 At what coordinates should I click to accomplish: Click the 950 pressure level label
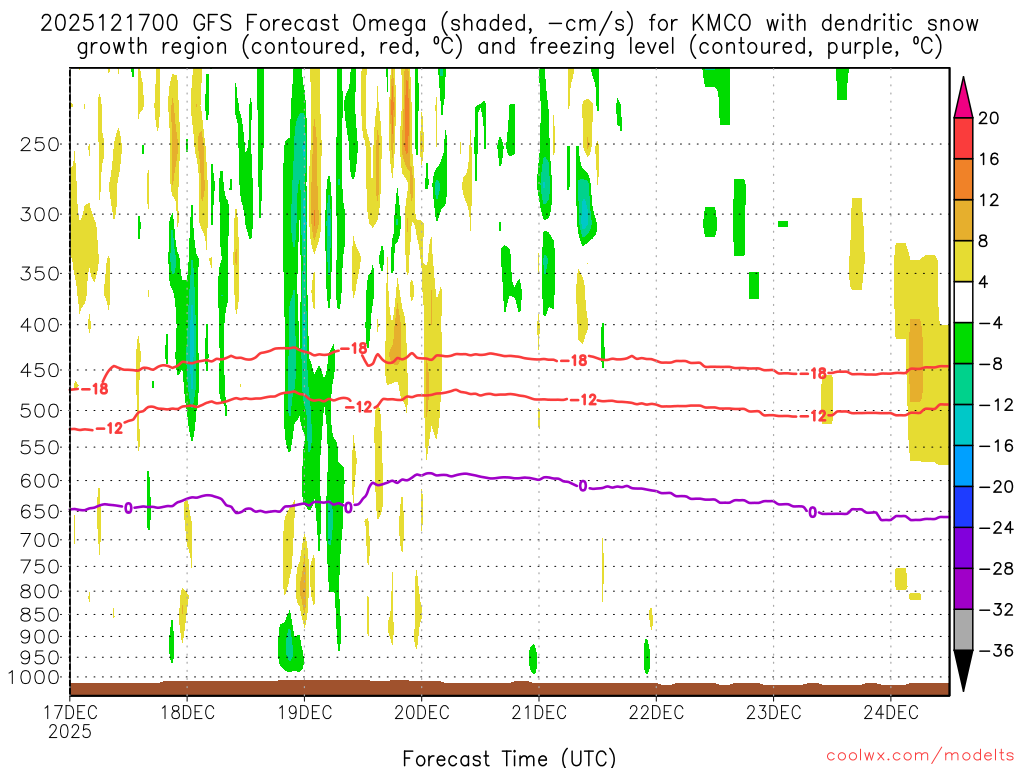[x=40, y=658]
